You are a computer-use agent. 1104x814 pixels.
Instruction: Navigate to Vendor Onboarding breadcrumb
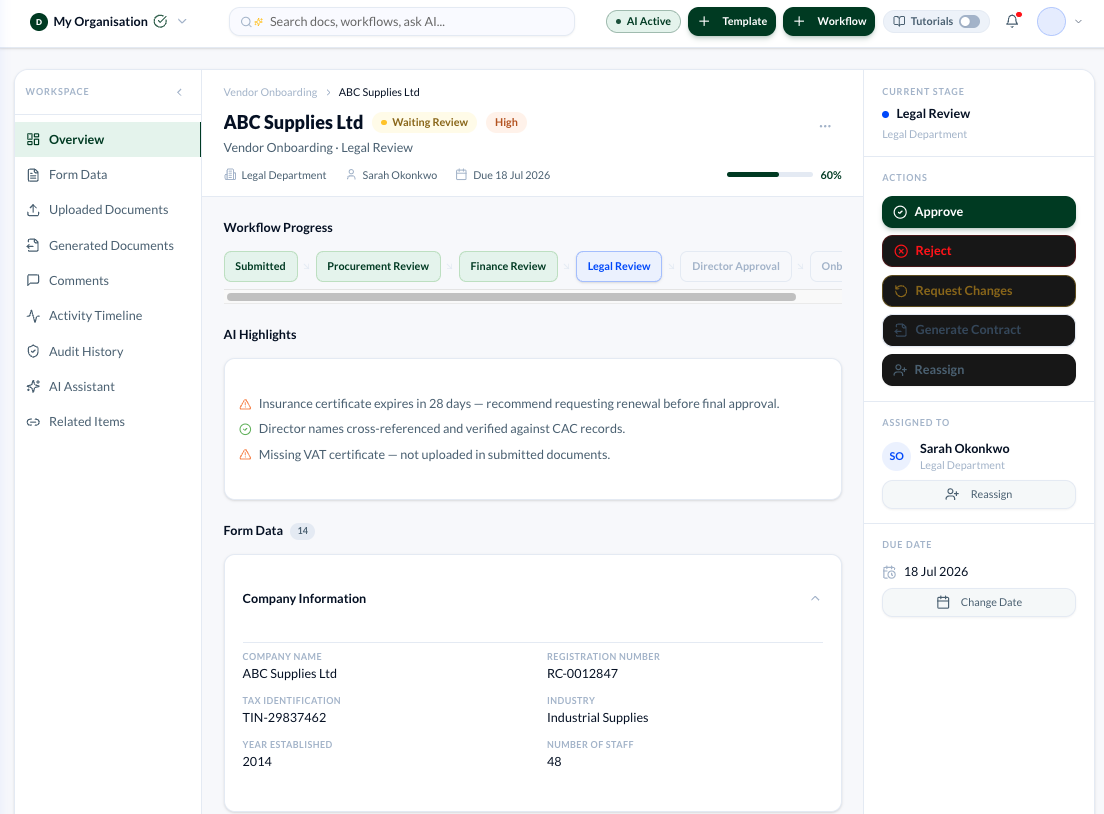click(270, 92)
